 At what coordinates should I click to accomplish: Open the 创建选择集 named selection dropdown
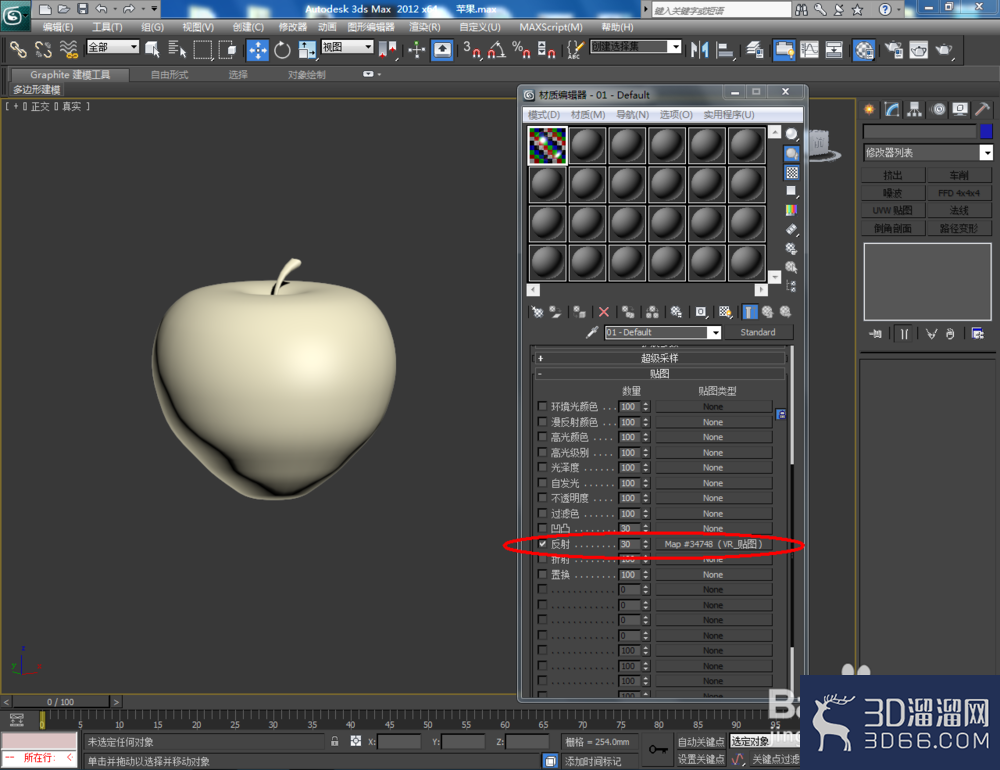(x=635, y=47)
